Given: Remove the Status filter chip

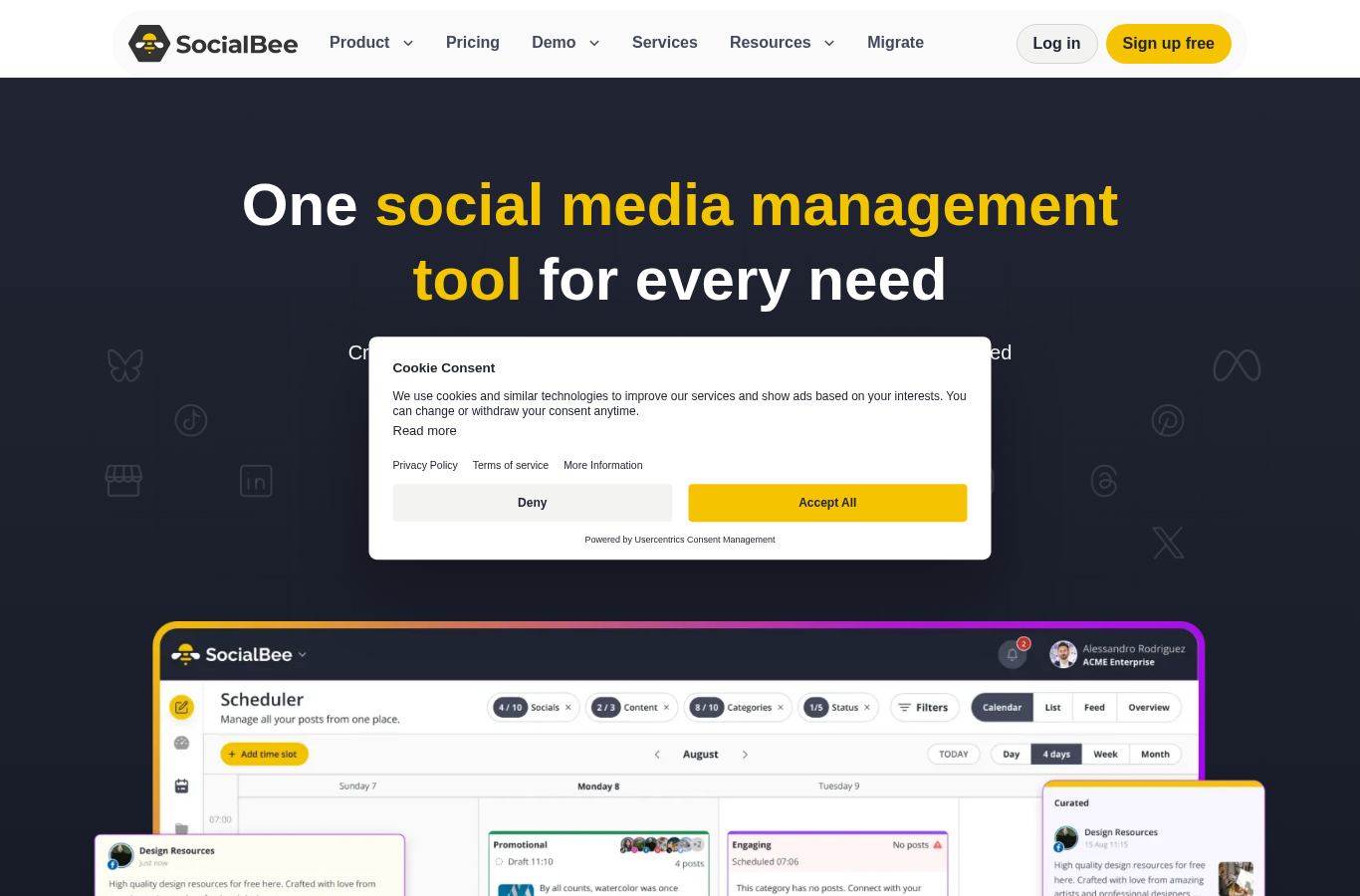Looking at the screenshot, I should [867, 708].
